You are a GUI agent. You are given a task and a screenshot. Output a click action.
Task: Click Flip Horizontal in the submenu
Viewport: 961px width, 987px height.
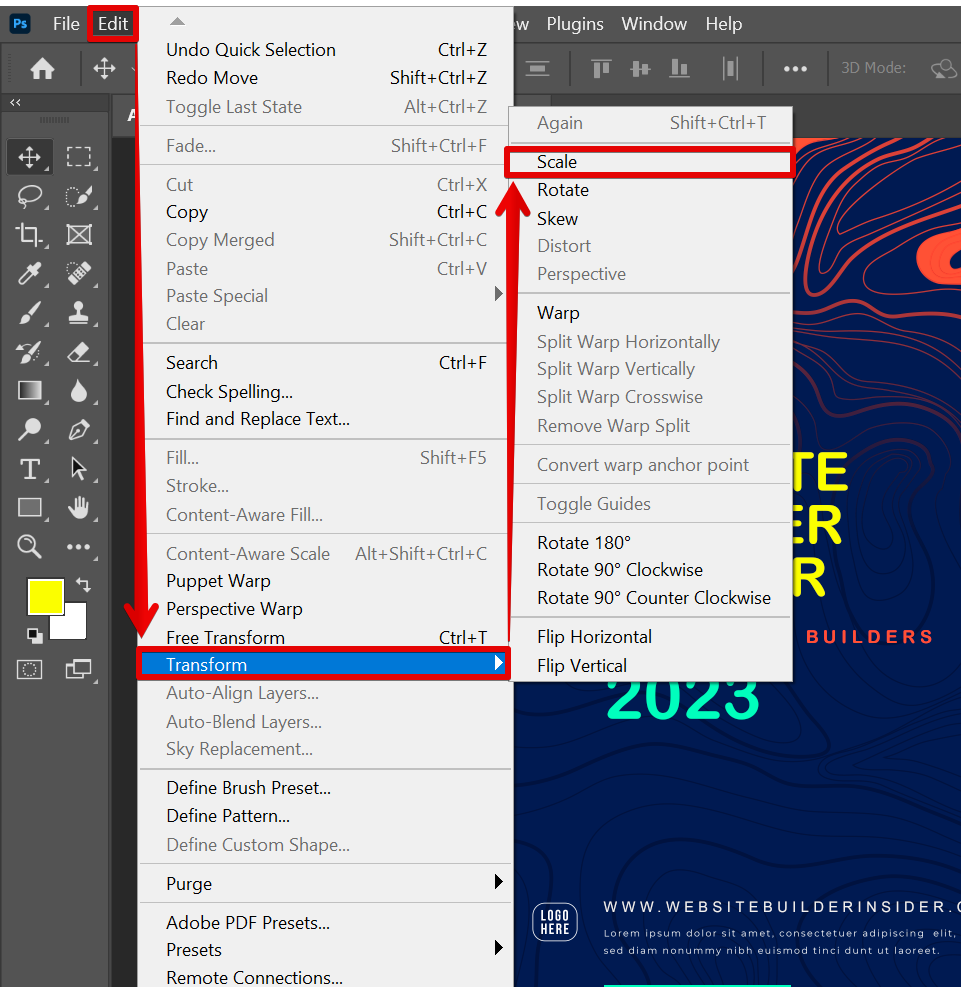click(x=594, y=637)
